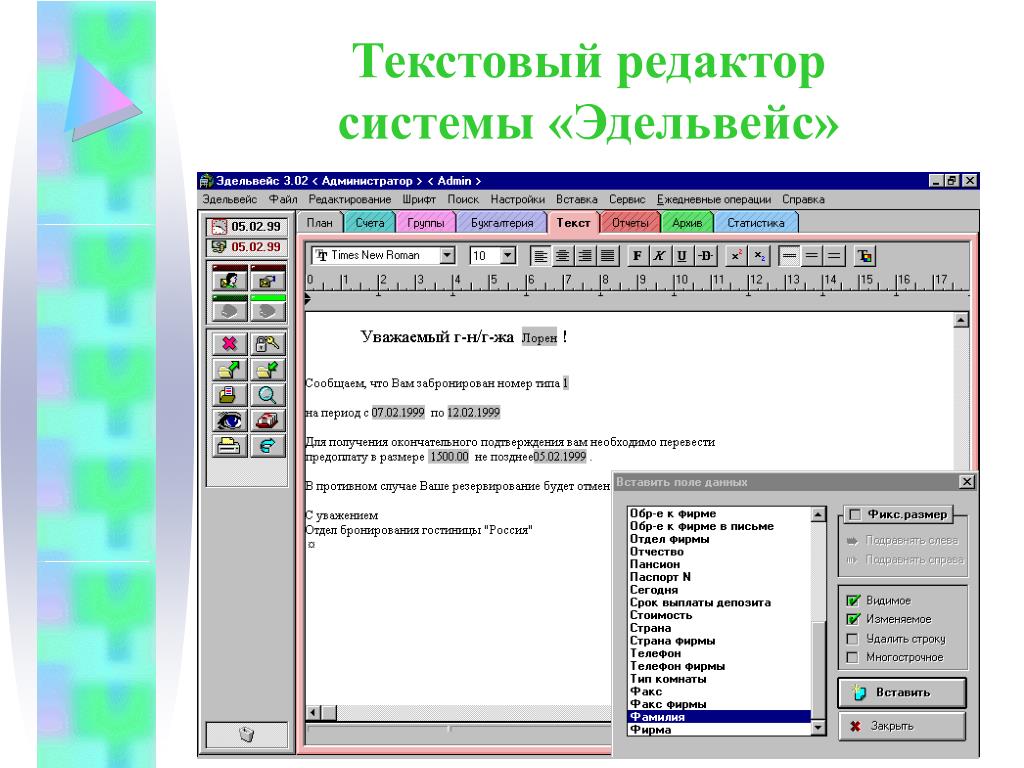Click the trash bin at panel bottom
The width and height of the screenshot is (1024, 768).
pyautogui.click(x=246, y=735)
